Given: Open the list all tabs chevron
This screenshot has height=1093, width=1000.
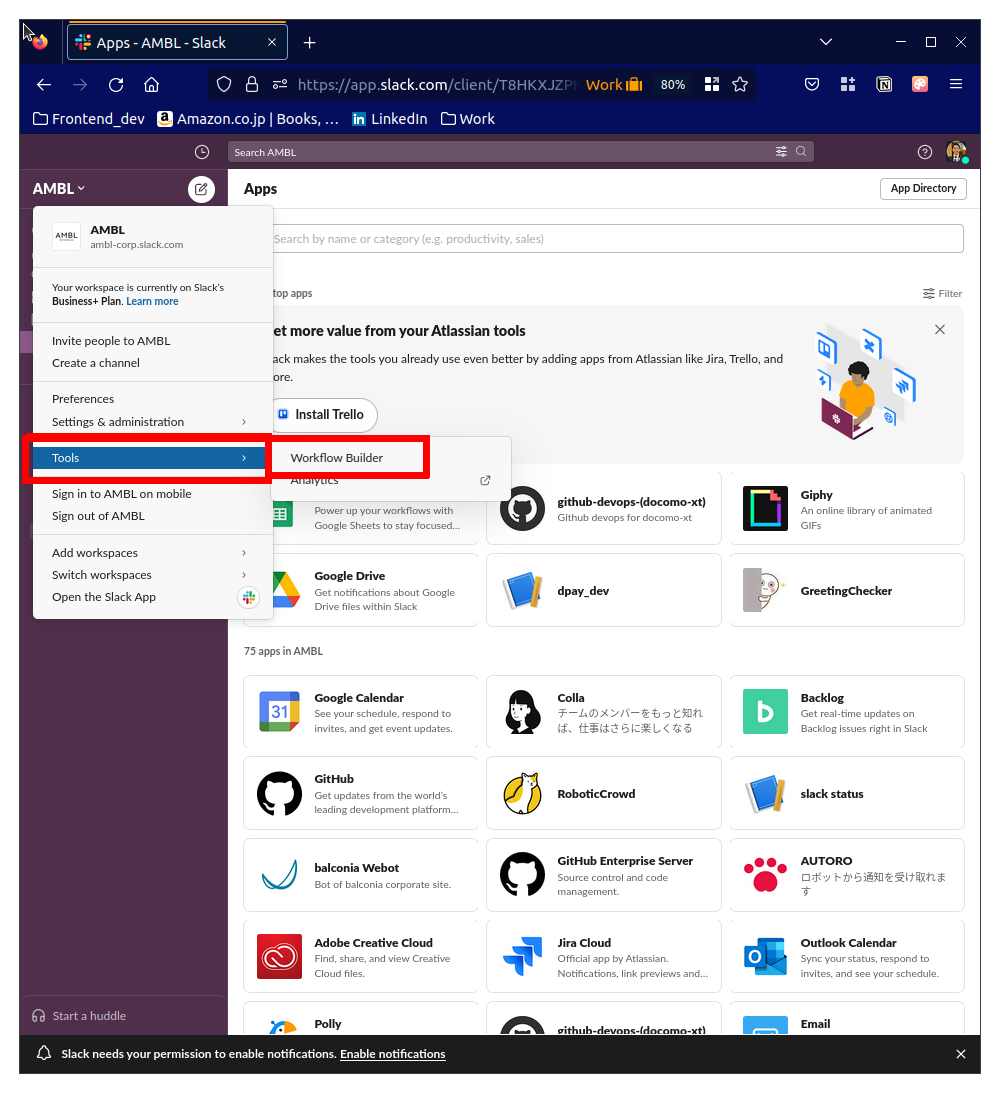Looking at the screenshot, I should tap(826, 42).
